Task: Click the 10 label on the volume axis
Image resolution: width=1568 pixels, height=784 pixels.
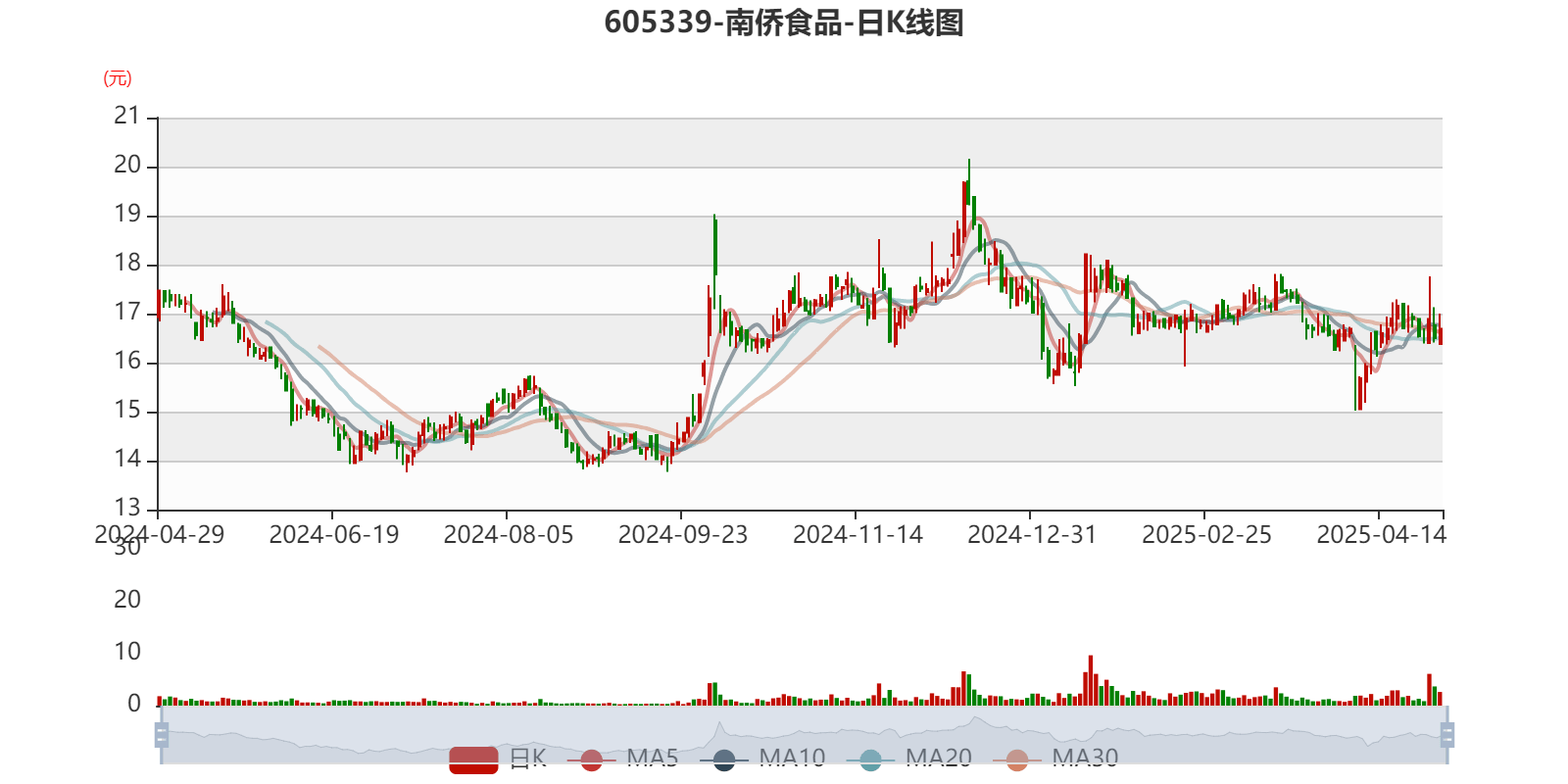Action: pos(127,652)
